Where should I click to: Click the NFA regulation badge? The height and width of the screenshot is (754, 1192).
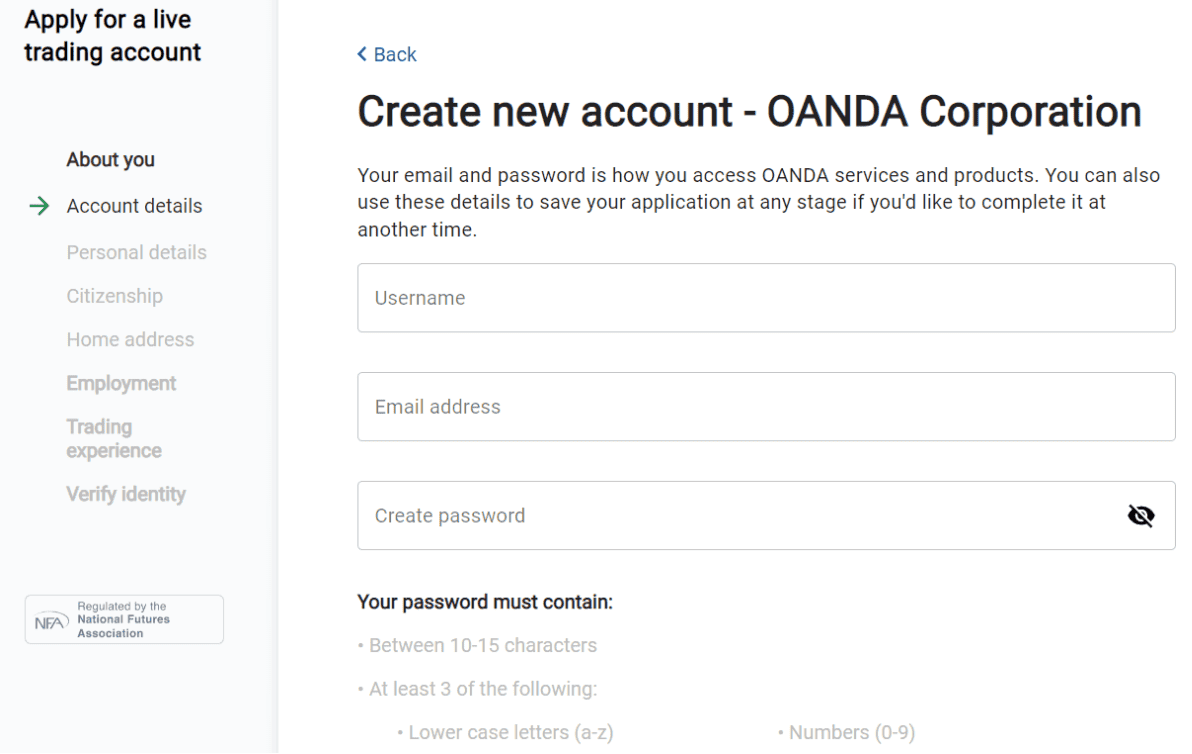[123, 618]
